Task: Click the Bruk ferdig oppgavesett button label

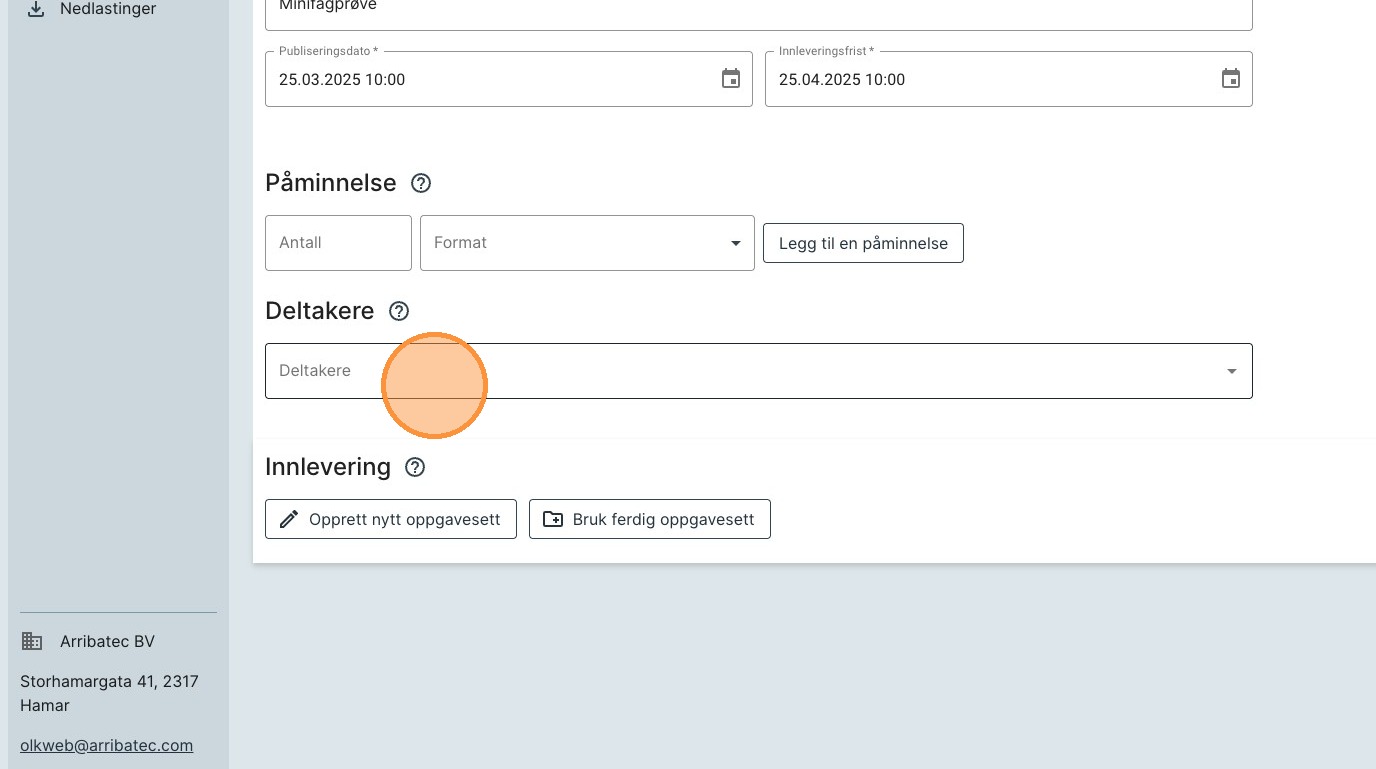Action: click(663, 520)
